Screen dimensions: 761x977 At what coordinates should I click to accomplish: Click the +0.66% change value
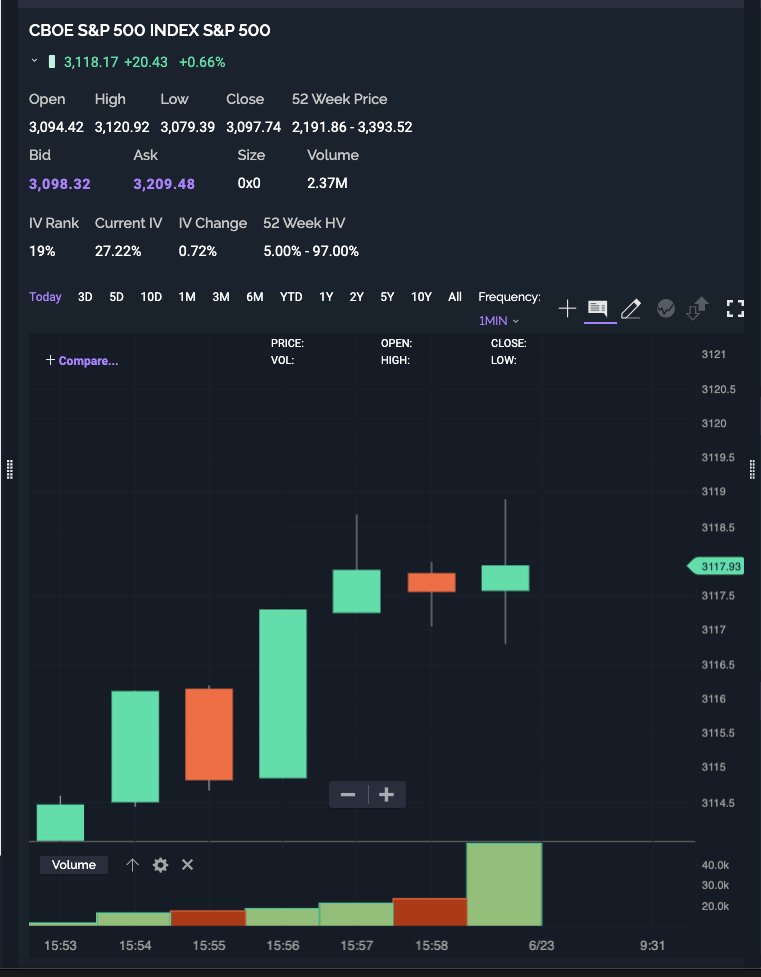(x=202, y=62)
